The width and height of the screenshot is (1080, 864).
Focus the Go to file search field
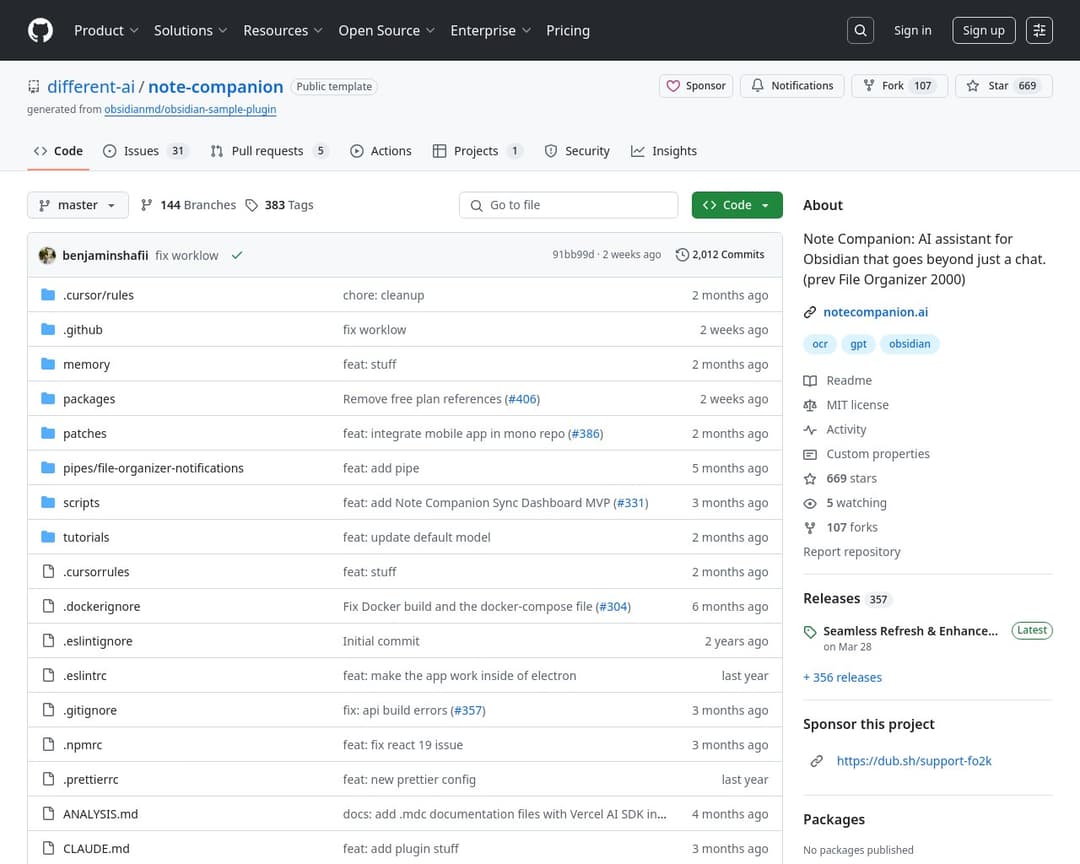(x=568, y=205)
